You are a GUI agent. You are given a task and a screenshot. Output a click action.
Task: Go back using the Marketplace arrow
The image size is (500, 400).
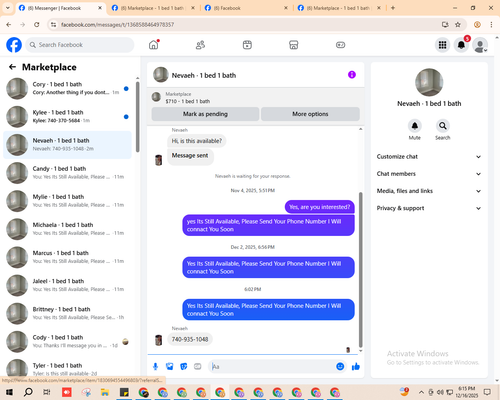12,67
